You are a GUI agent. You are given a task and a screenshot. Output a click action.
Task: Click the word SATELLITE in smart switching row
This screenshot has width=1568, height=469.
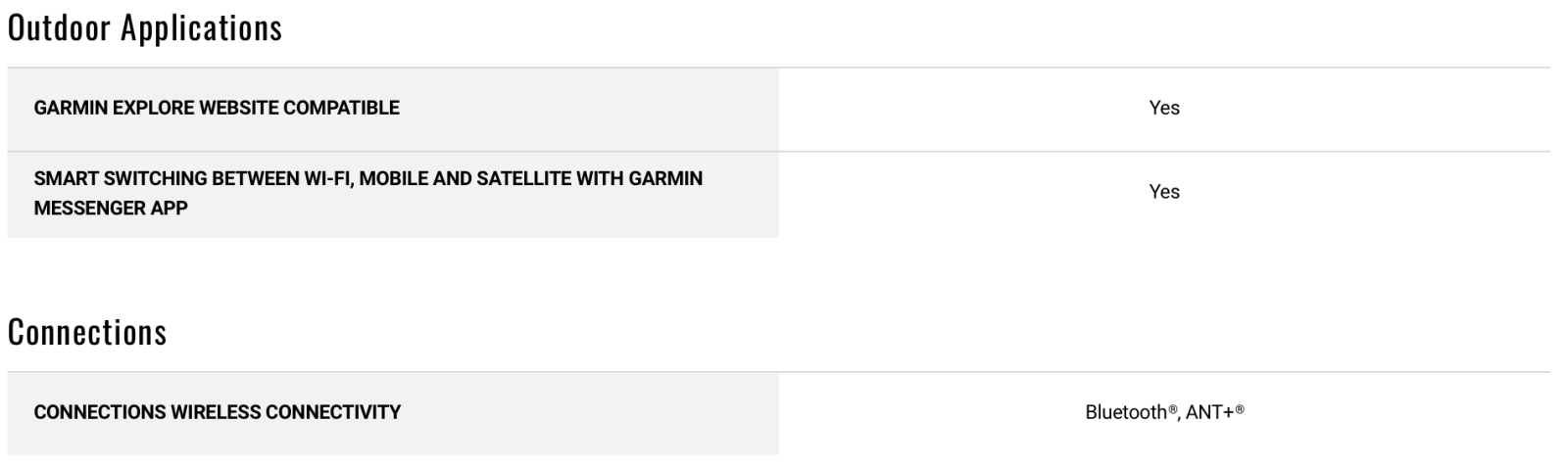pos(524,178)
